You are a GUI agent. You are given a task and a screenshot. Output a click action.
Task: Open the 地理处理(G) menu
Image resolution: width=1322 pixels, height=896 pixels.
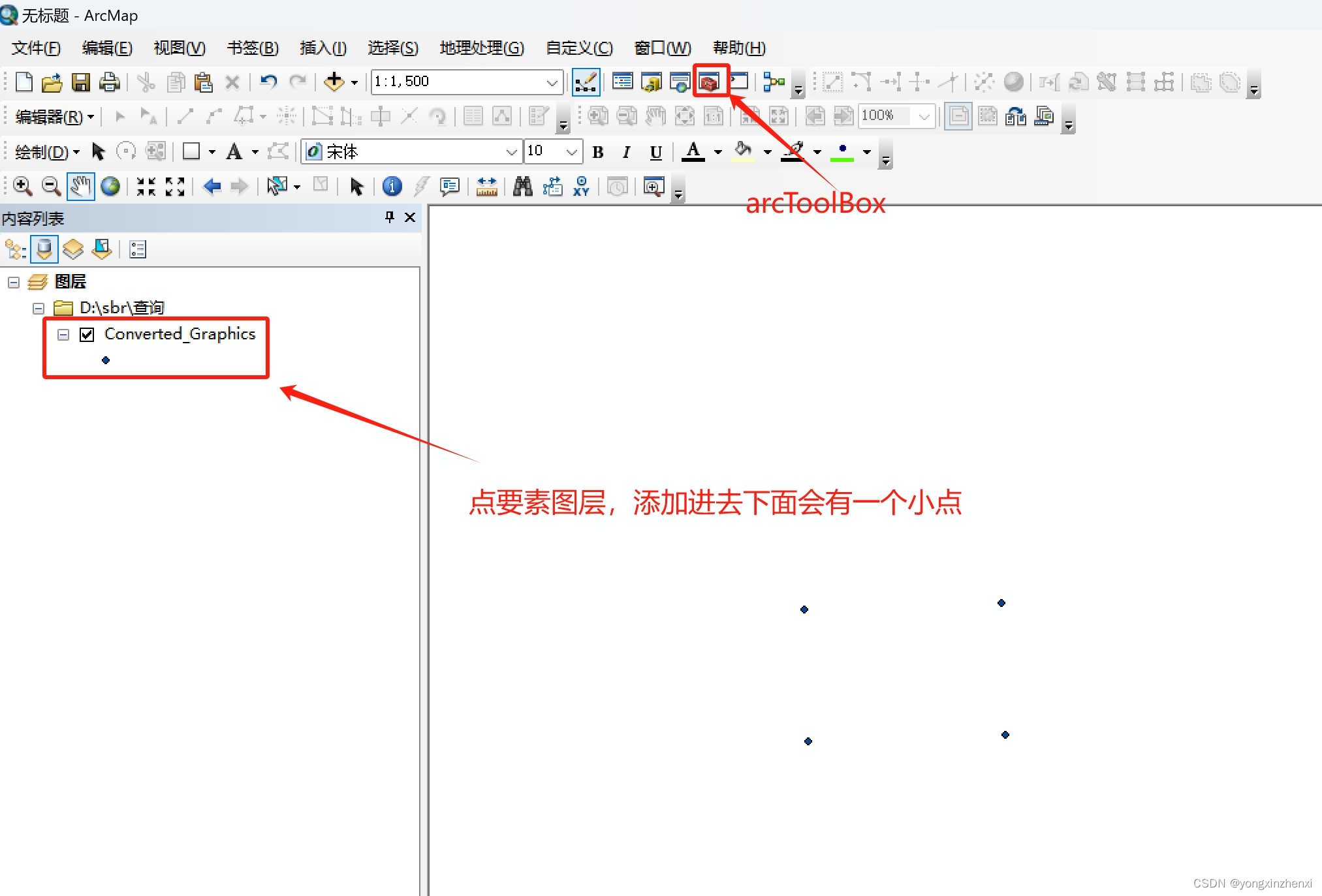pyautogui.click(x=481, y=48)
